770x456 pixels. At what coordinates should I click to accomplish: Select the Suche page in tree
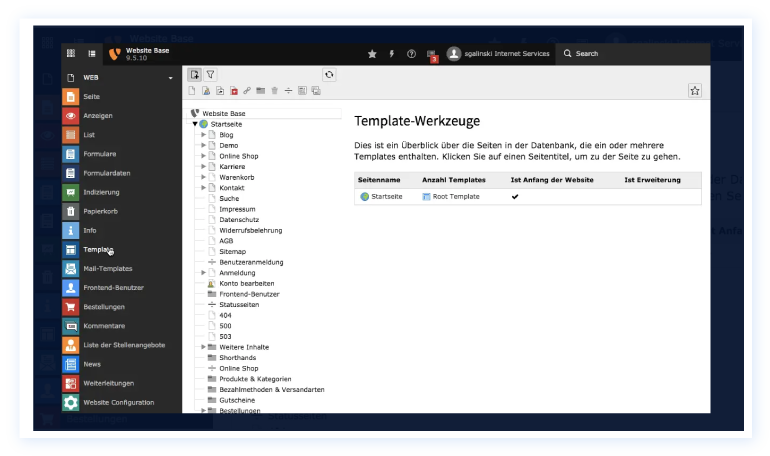[x=229, y=198]
